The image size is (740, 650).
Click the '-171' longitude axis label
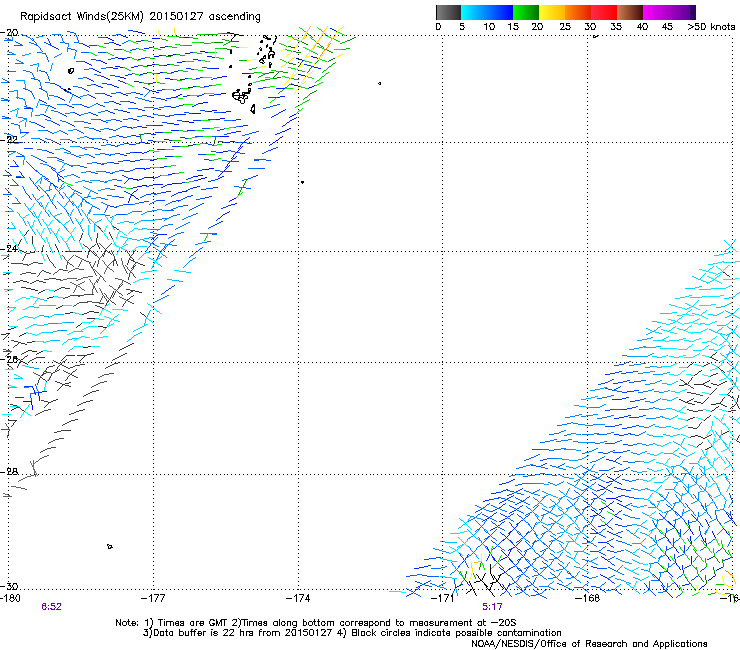coord(443,599)
